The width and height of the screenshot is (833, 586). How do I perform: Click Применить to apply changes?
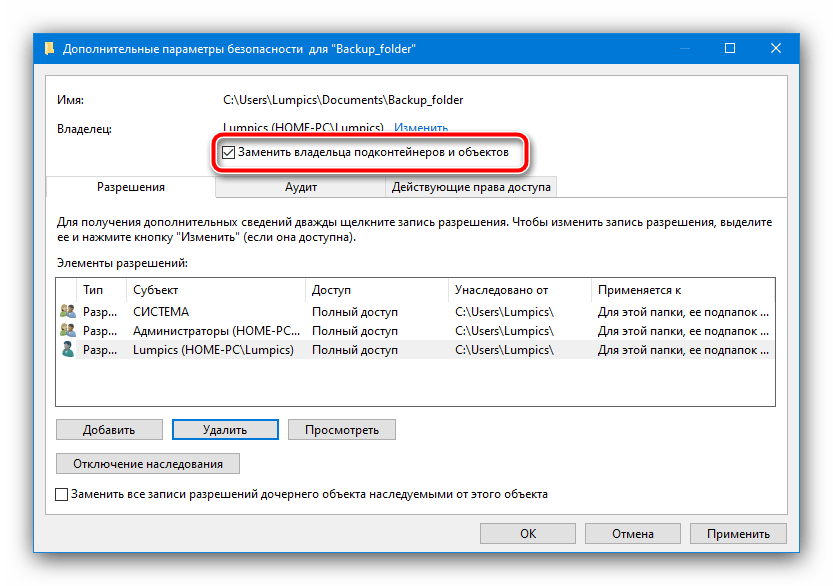pyautogui.click(x=737, y=534)
